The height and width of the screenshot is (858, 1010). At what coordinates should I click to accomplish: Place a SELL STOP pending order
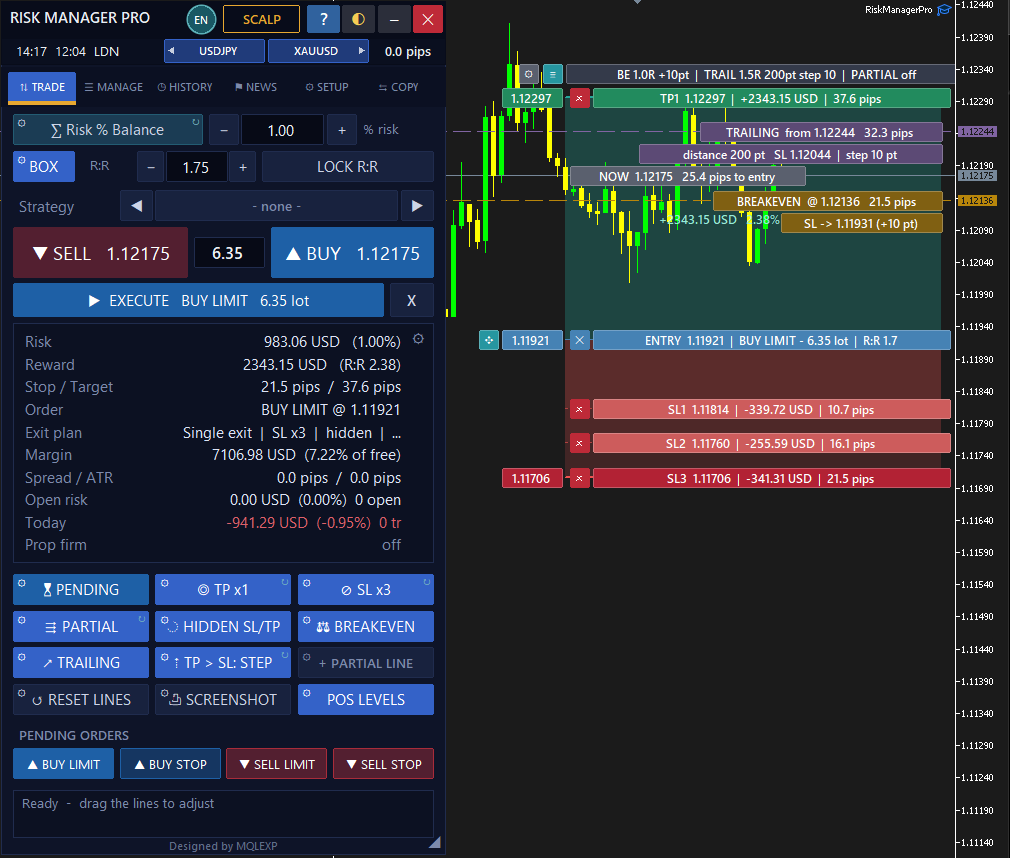pyautogui.click(x=383, y=764)
